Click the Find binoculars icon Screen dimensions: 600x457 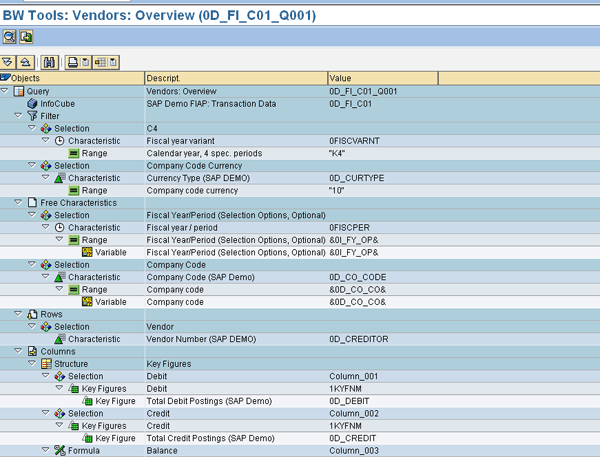[x=48, y=63]
